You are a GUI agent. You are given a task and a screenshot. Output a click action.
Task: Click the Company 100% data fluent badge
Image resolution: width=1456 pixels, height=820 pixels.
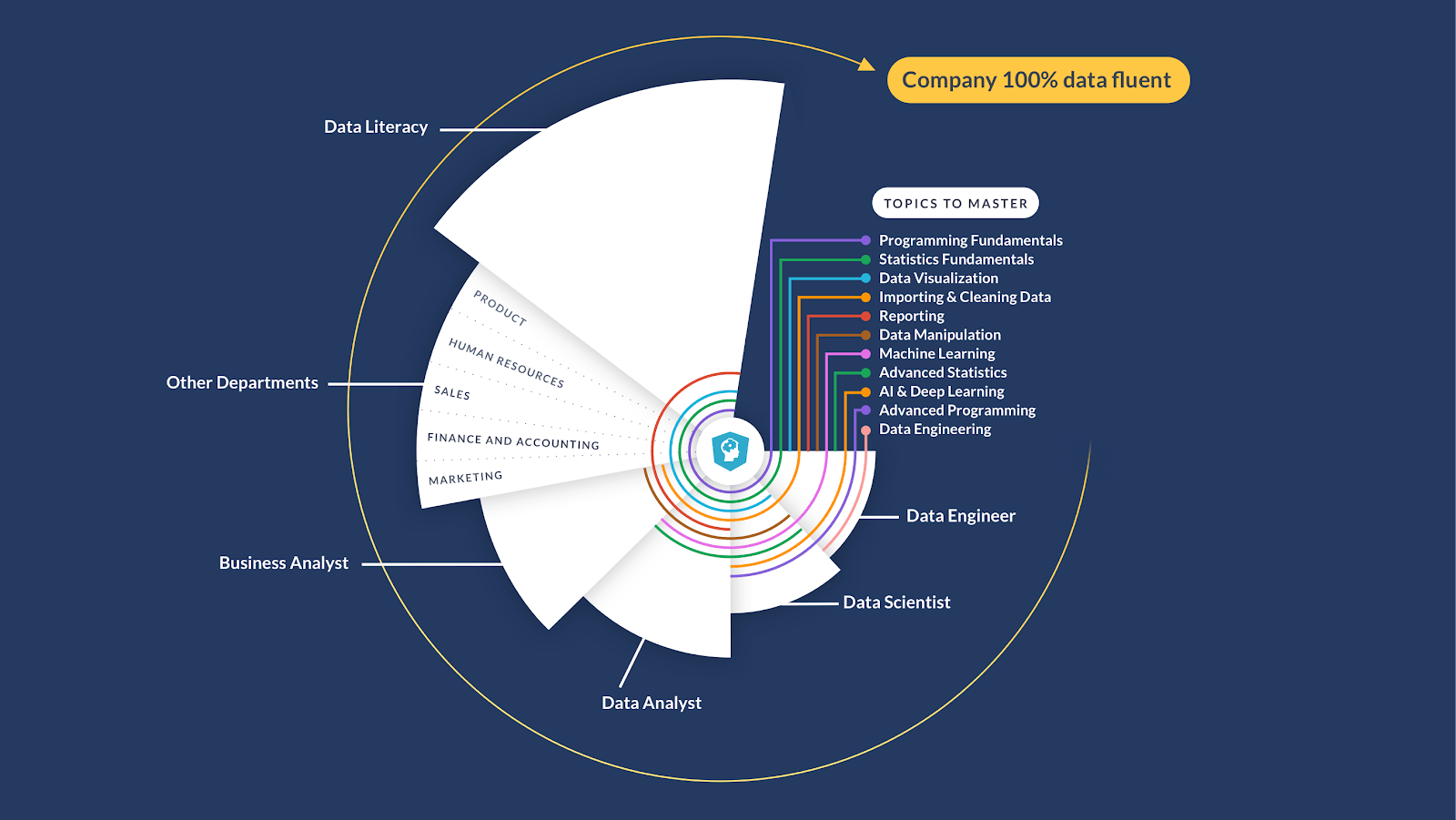pos(1038,80)
